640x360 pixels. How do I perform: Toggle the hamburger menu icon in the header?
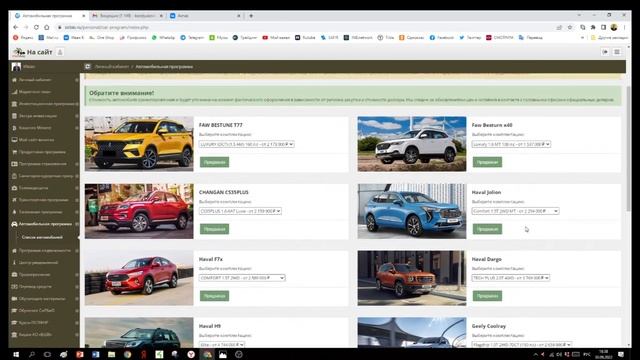click(x=617, y=52)
